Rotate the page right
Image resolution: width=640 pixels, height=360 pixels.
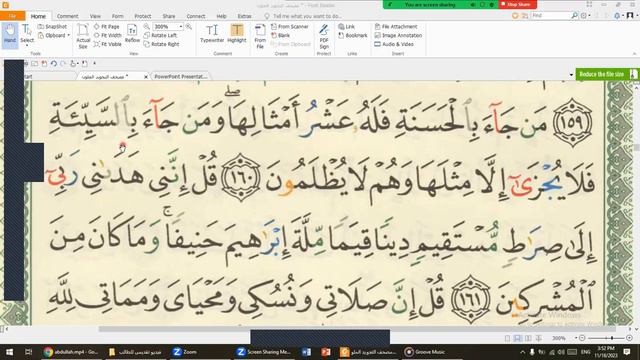pyautogui.click(x=161, y=44)
